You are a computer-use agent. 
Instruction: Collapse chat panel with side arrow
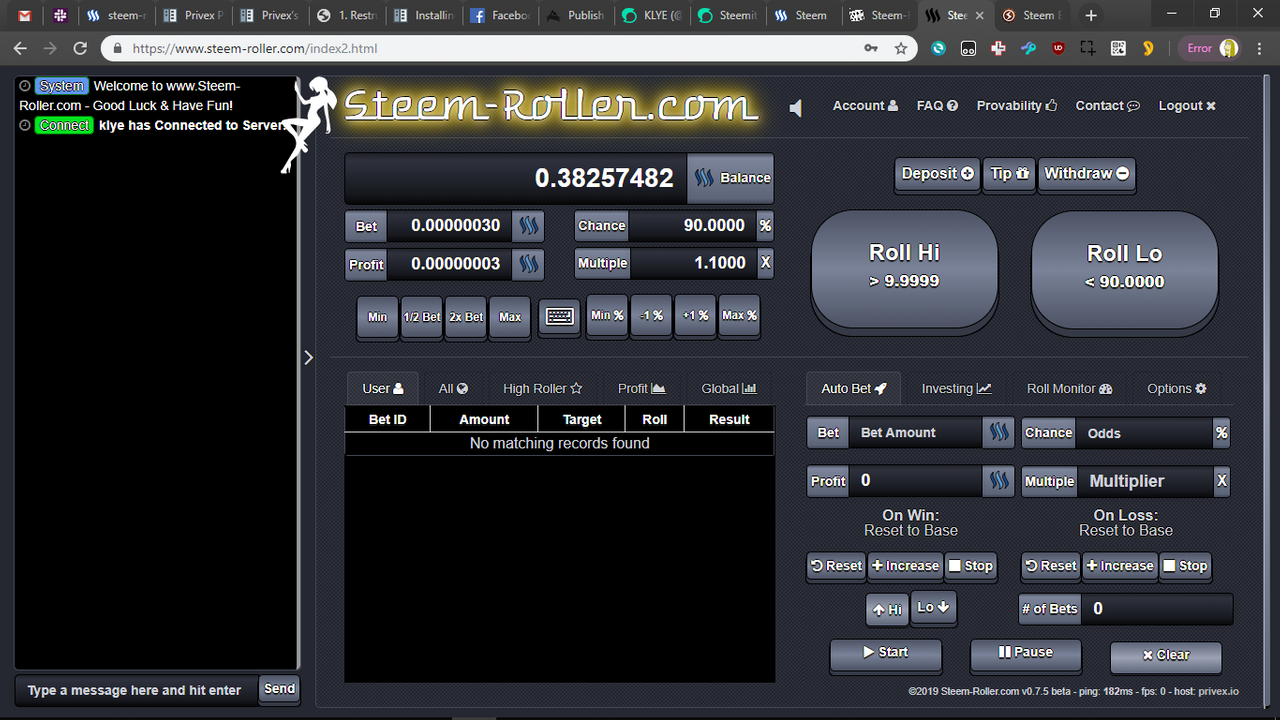(308, 357)
